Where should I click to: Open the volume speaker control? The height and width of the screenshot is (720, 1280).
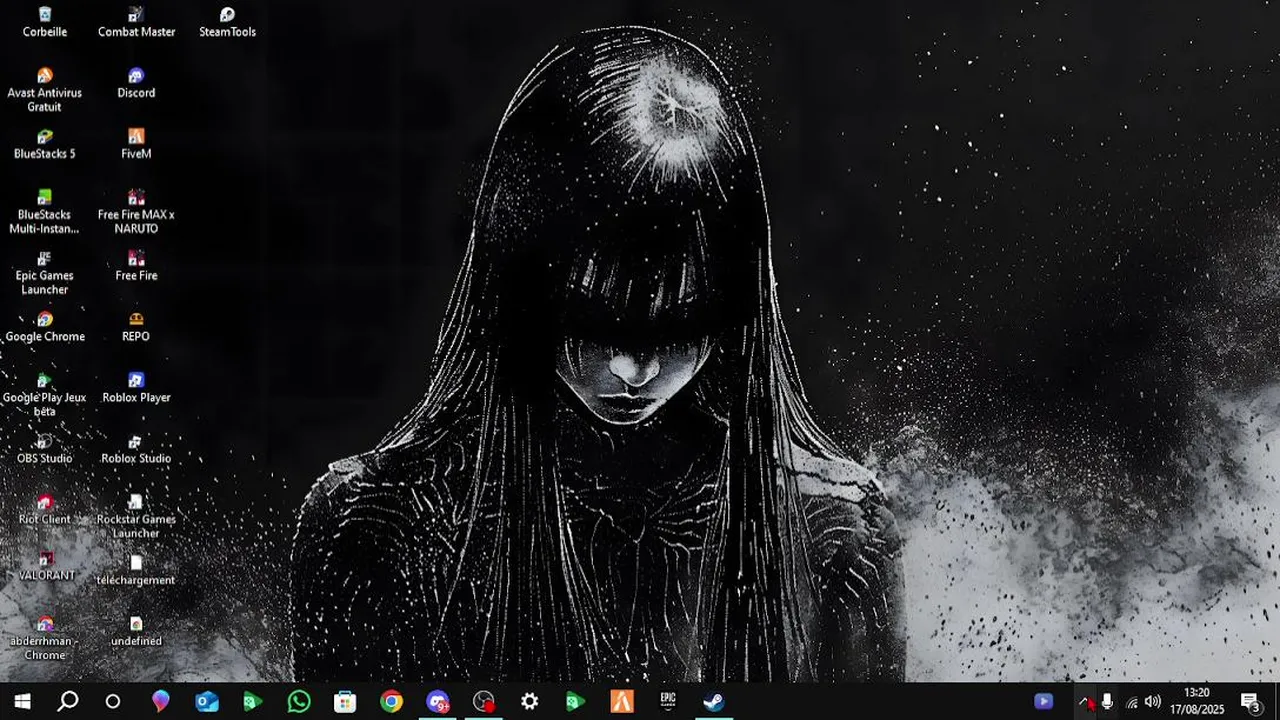[x=1153, y=702]
